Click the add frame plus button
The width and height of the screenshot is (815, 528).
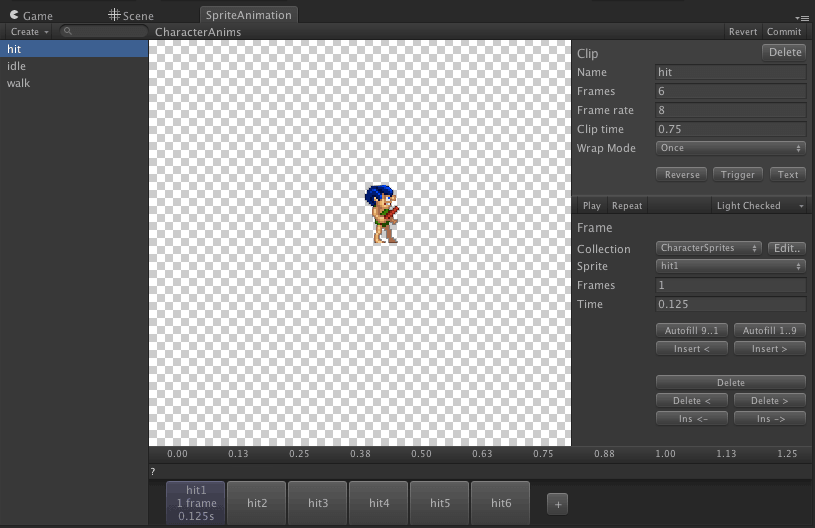[x=557, y=504]
